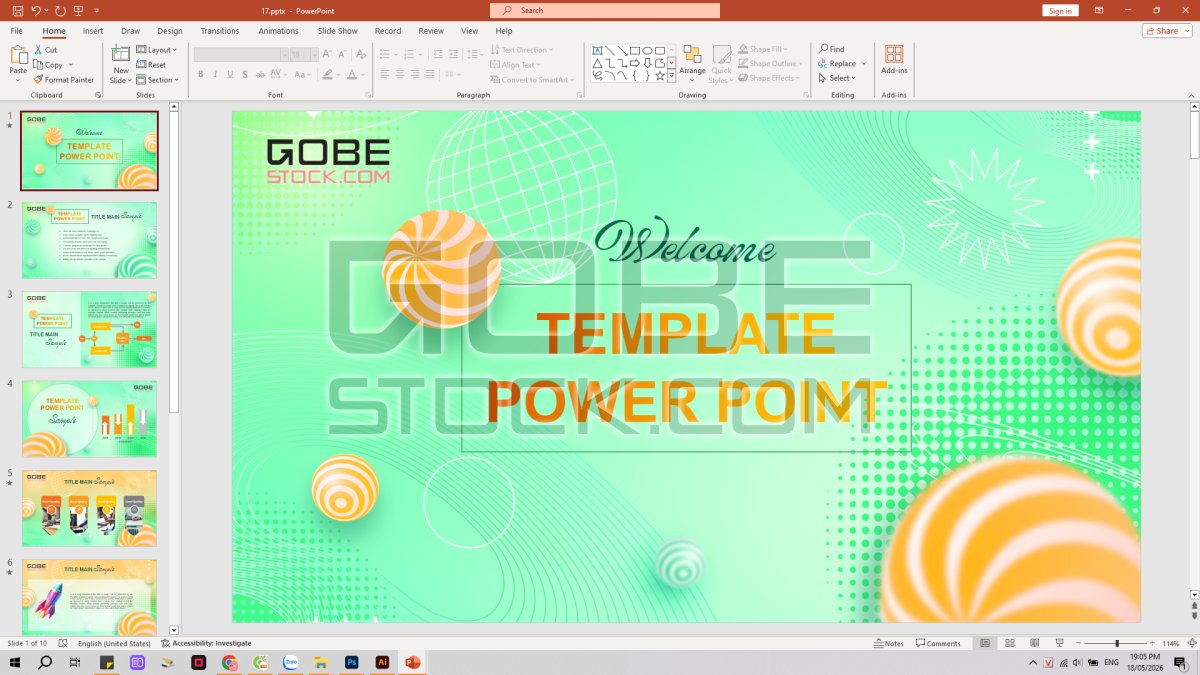Open the Section dropdown

pos(157,80)
